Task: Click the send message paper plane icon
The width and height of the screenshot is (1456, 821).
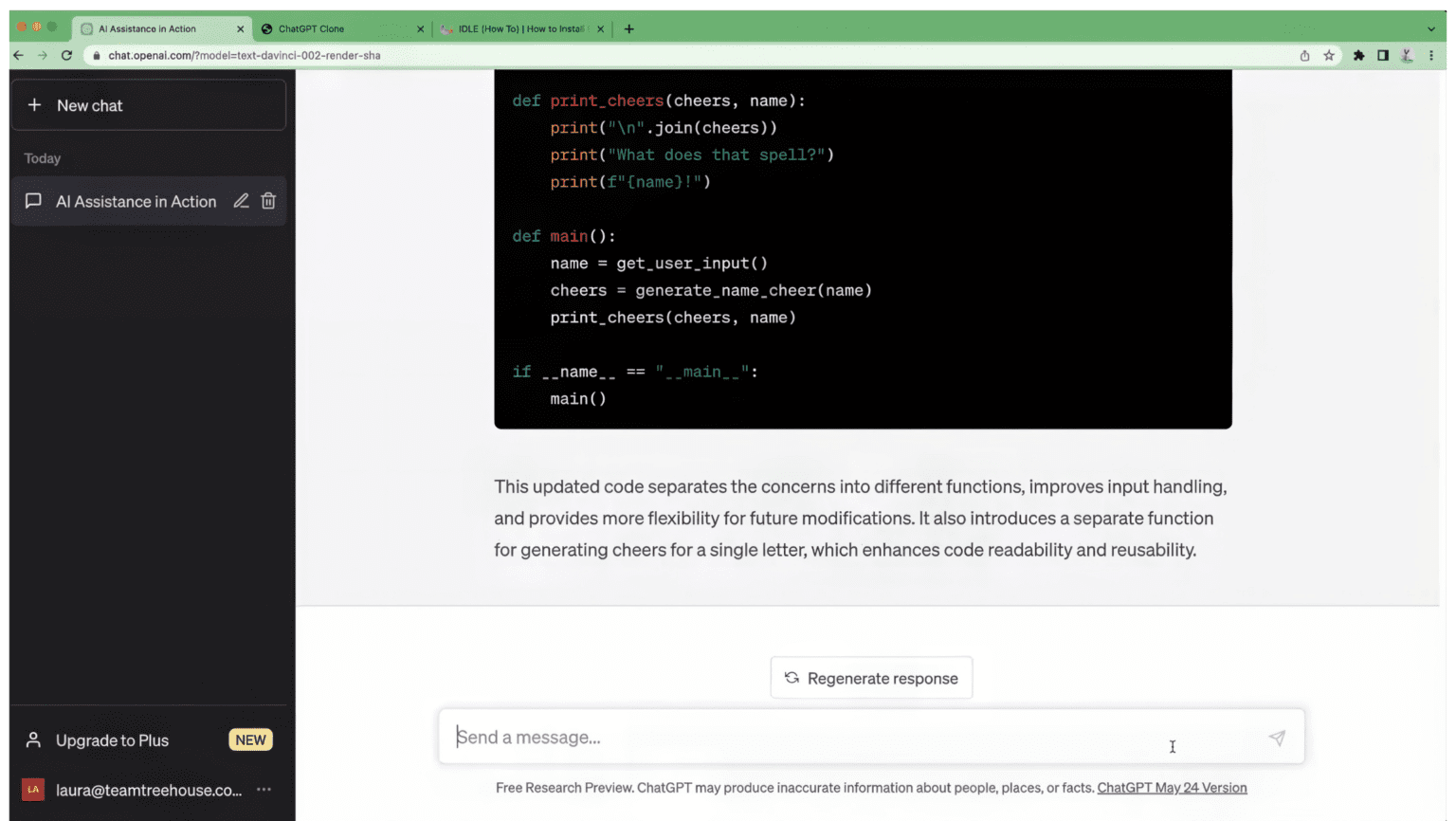Action: [x=1277, y=738]
